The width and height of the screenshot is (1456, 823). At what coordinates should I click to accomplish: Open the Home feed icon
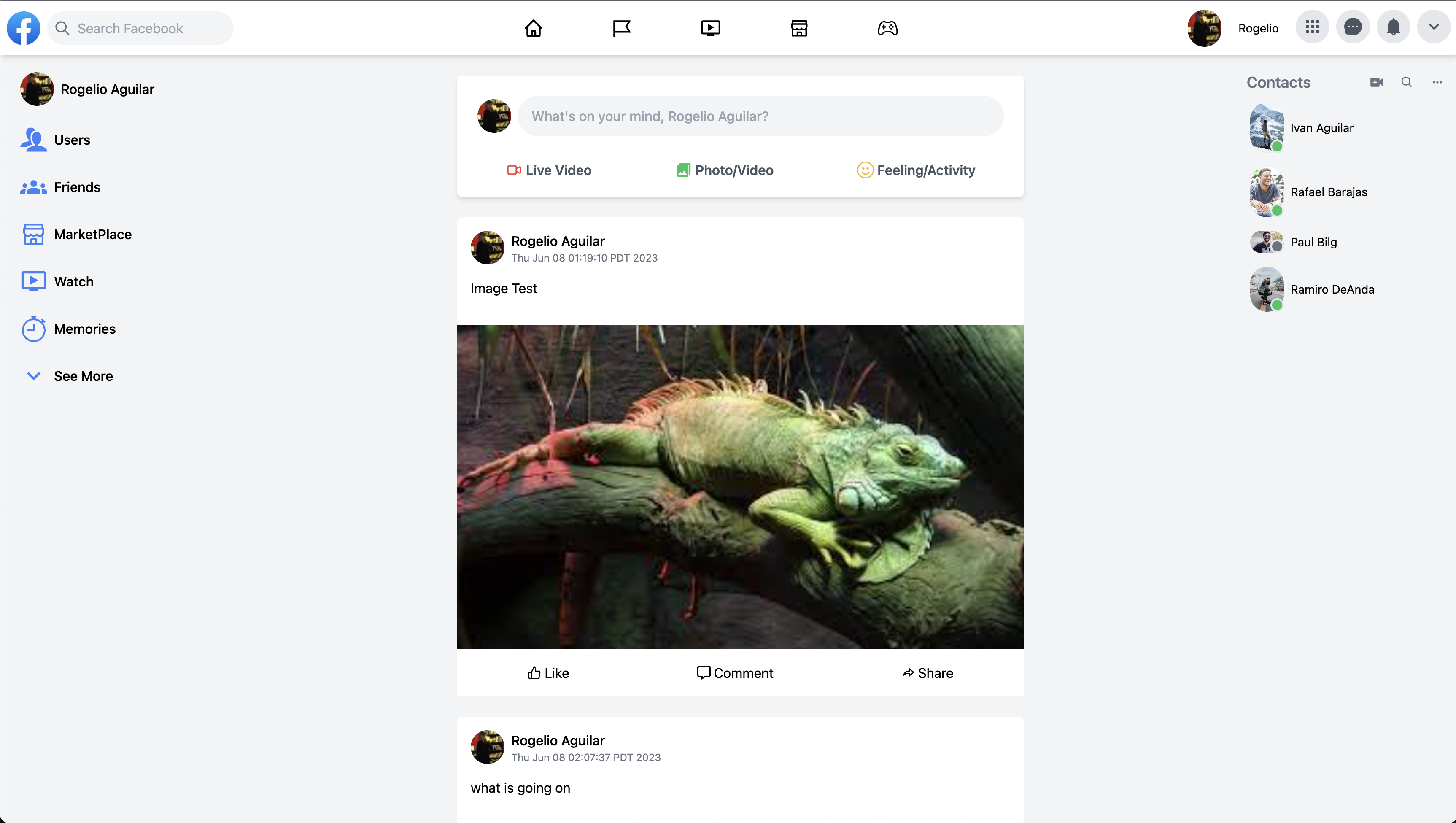[x=533, y=28]
